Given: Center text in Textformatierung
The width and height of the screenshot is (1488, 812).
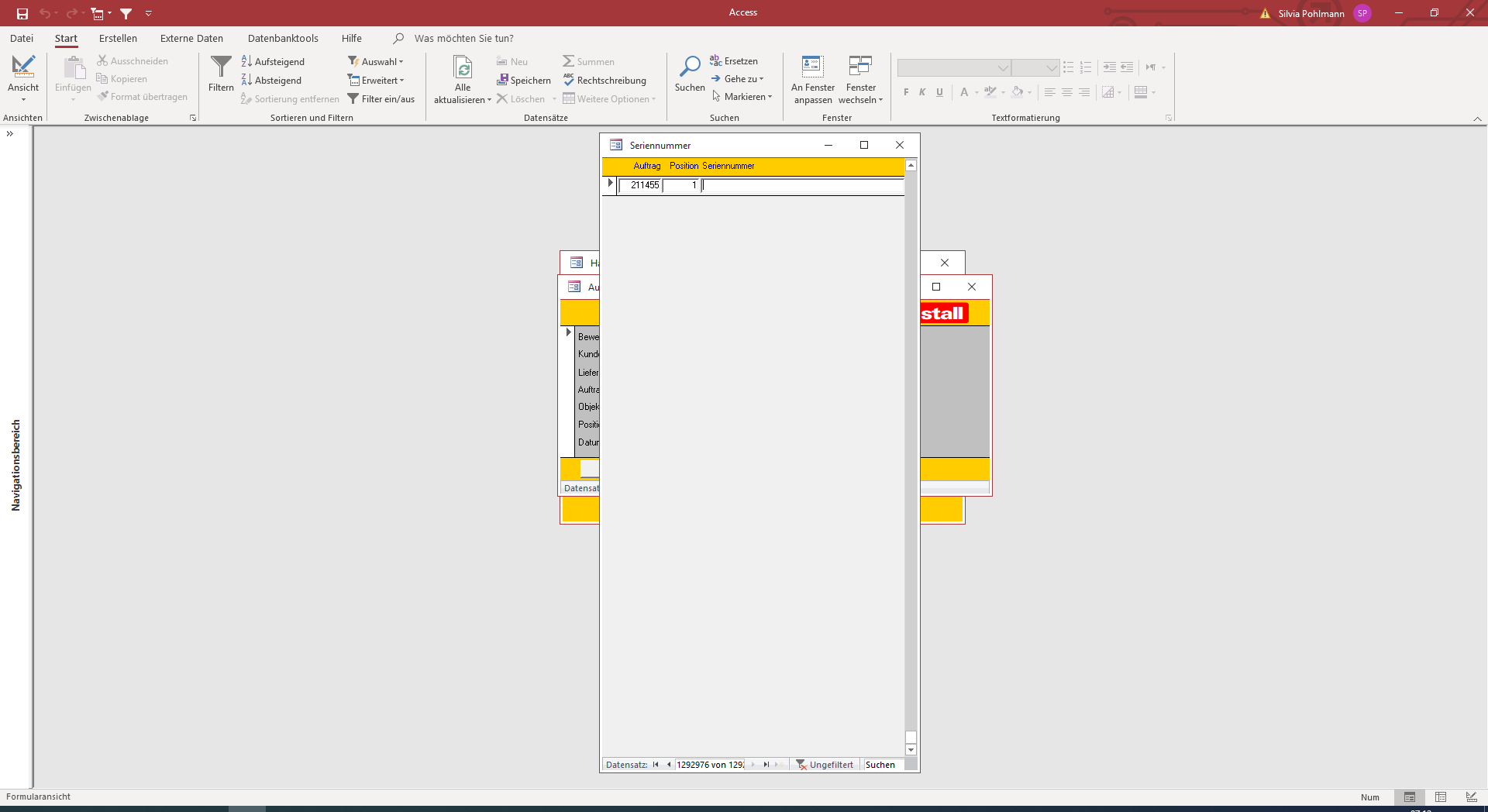Looking at the screenshot, I should coord(1067,92).
